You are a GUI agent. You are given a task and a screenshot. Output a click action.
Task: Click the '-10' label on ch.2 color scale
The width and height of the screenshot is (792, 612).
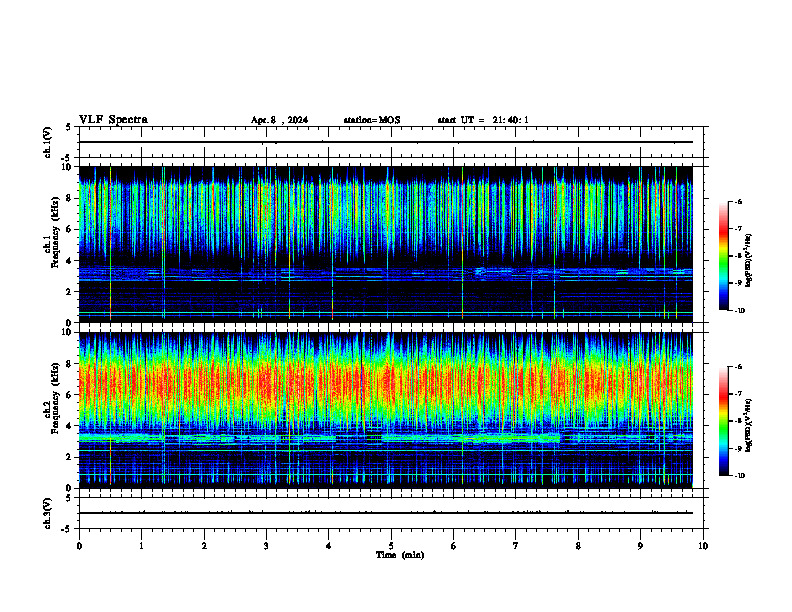[739, 476]
